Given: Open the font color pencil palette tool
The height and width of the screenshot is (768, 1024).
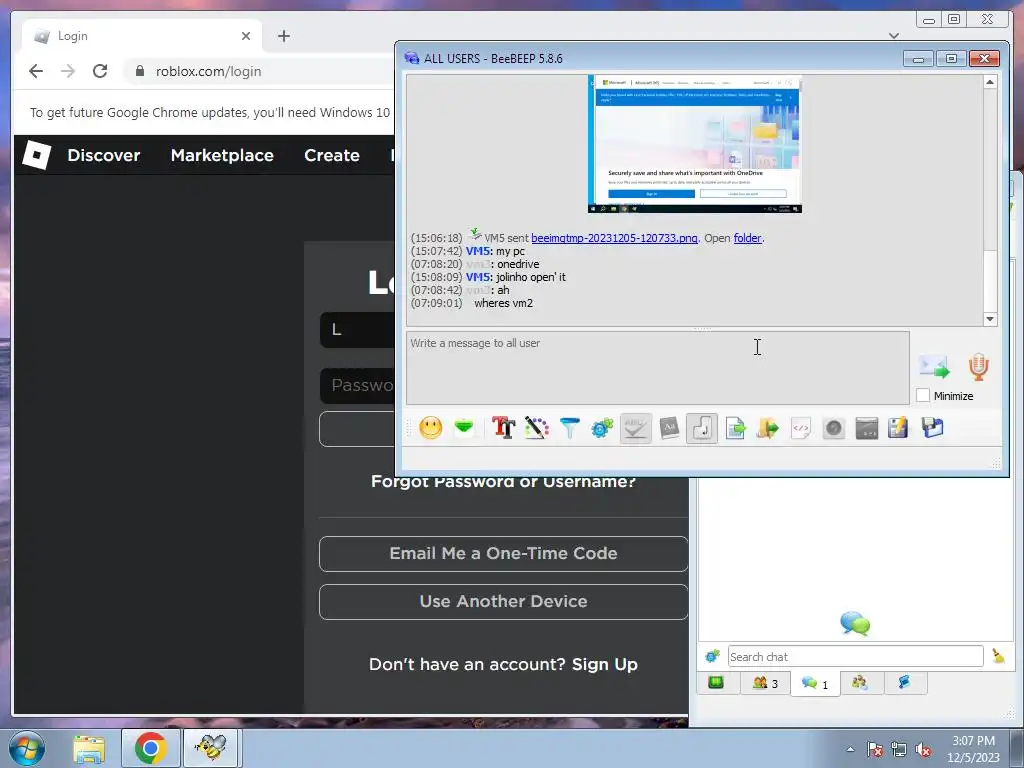Looking at the screenshot, I should click(x=537, y=428).
